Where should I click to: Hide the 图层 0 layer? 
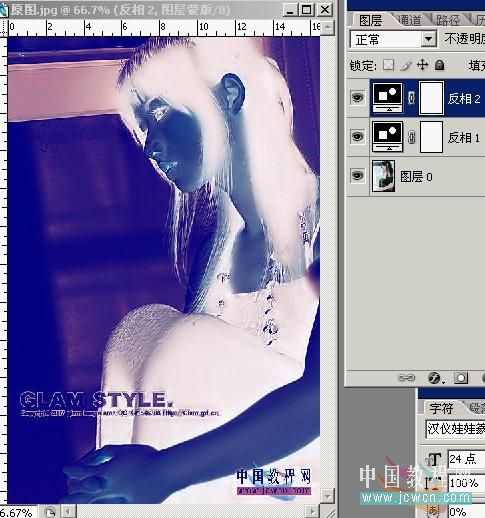357,176
